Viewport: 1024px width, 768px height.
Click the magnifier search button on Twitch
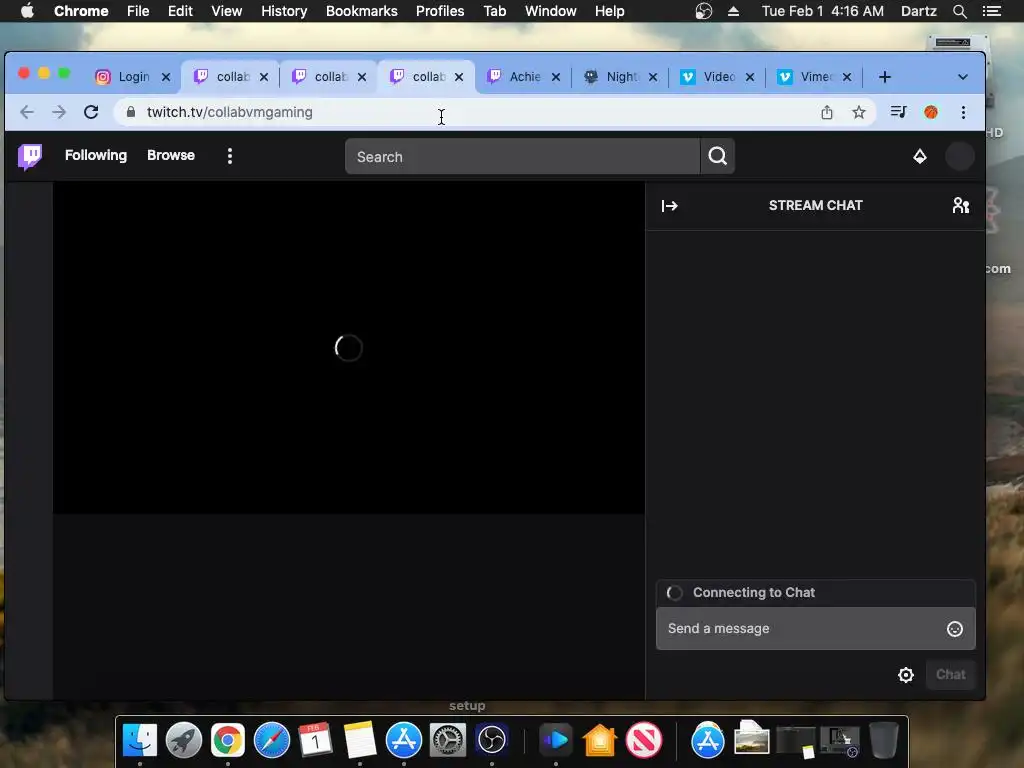click(718, 156)
